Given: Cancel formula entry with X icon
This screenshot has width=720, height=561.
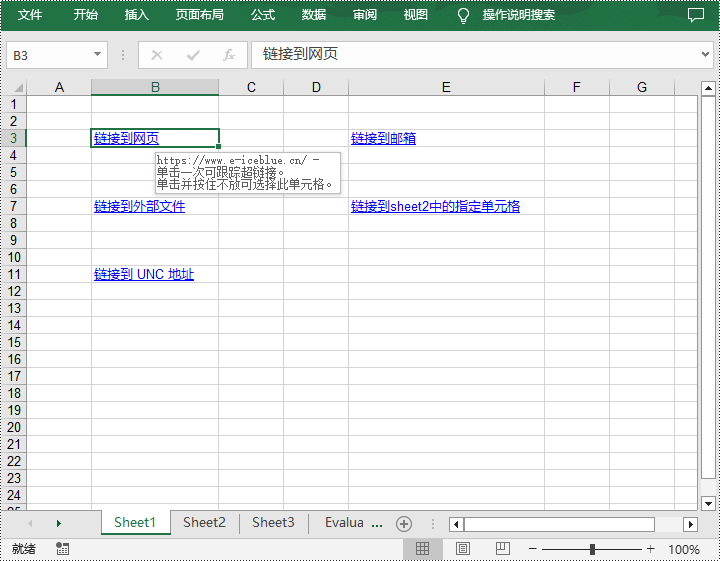Looking at the screenshot, I should 157,56.
